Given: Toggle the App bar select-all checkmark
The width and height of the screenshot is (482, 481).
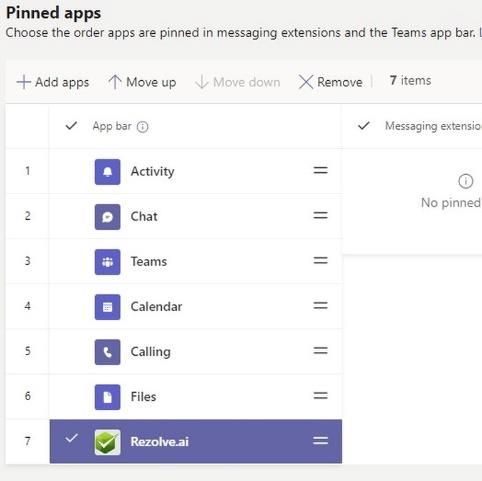Looking at the screenshot, I should [x=71, y=126].
